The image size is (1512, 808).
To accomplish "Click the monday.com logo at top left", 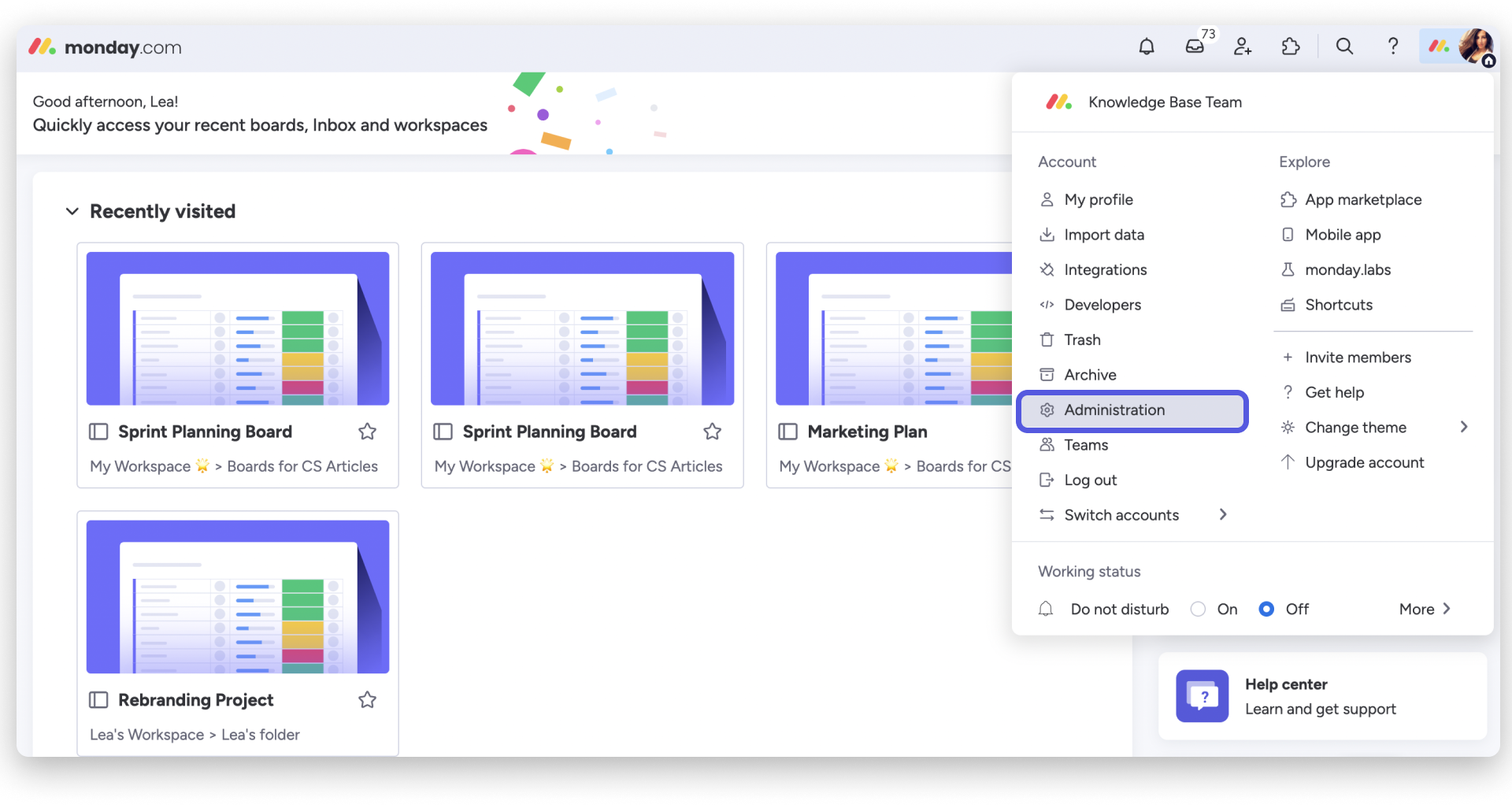I will coord(105,47).
